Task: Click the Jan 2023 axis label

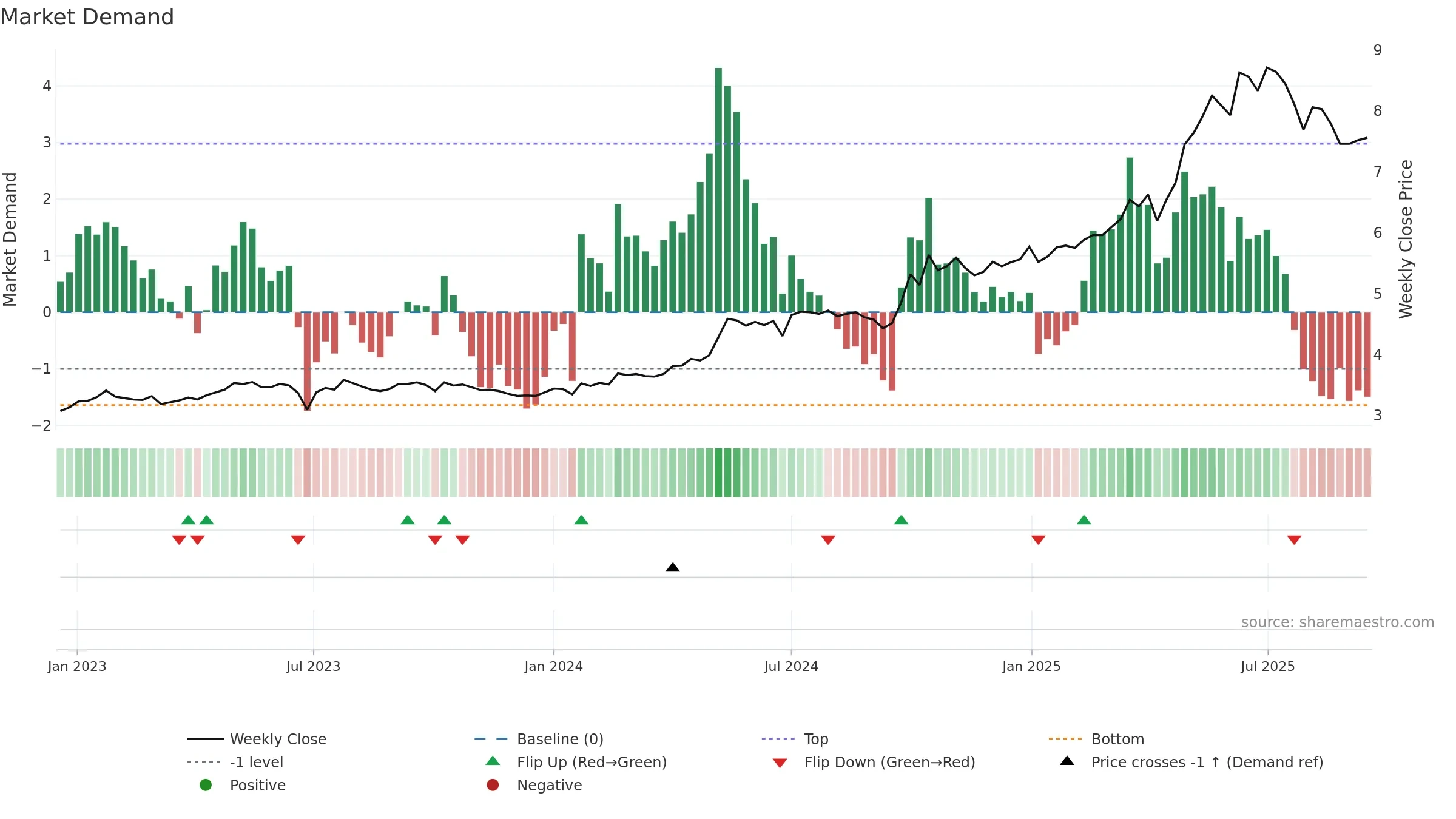Action: (77, 666)
